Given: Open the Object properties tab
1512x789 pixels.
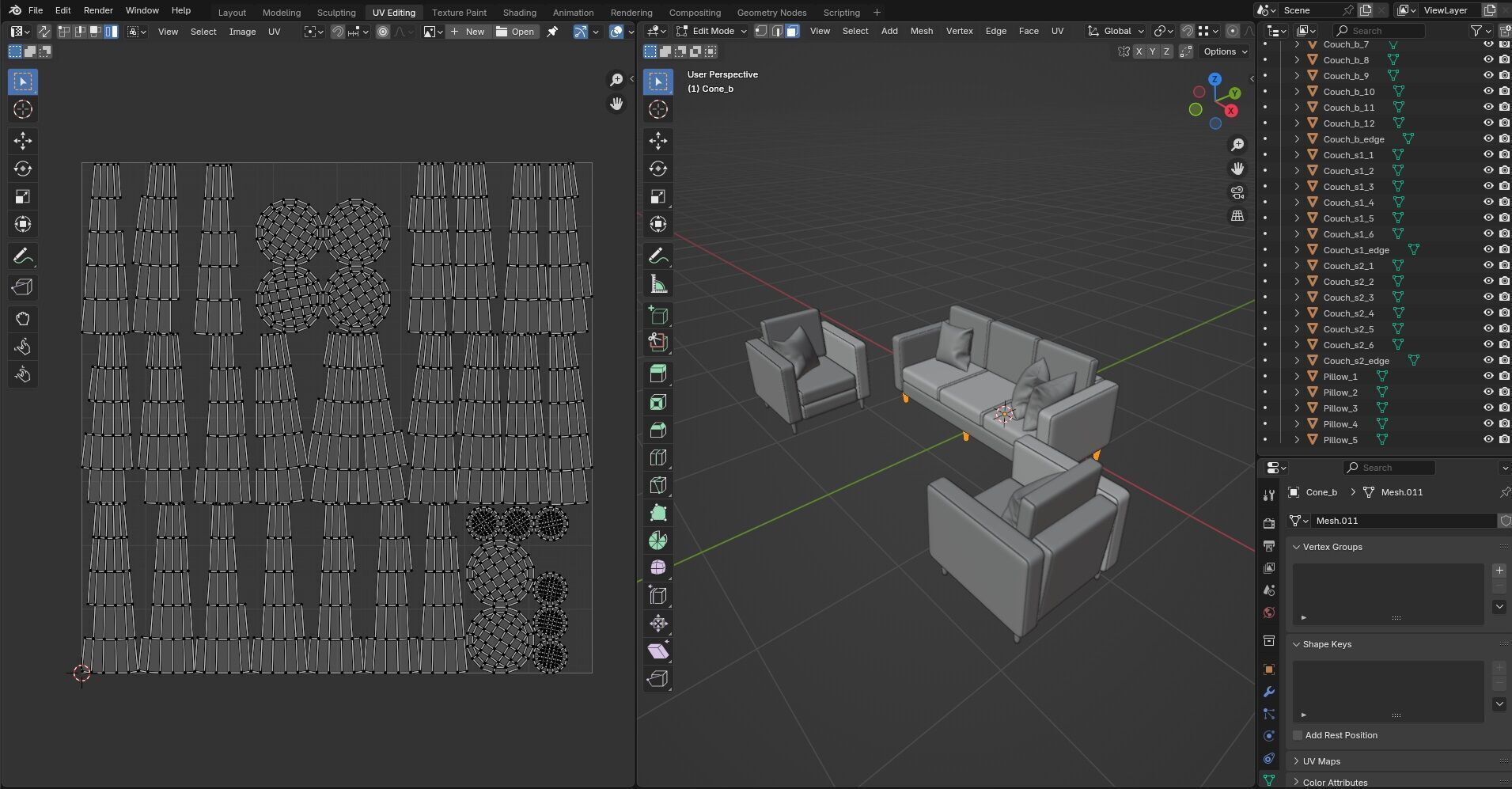Looking at the screenshot, I should (1269, 670).
